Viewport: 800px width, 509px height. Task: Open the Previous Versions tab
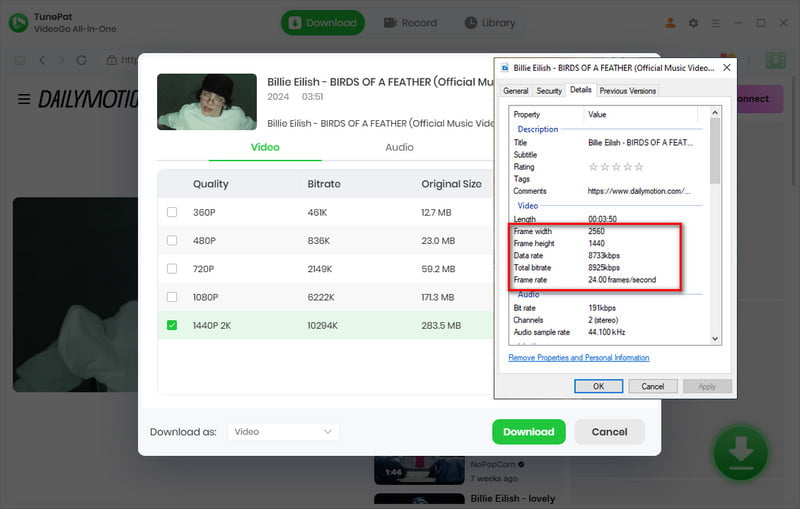(x=628, y=91)
